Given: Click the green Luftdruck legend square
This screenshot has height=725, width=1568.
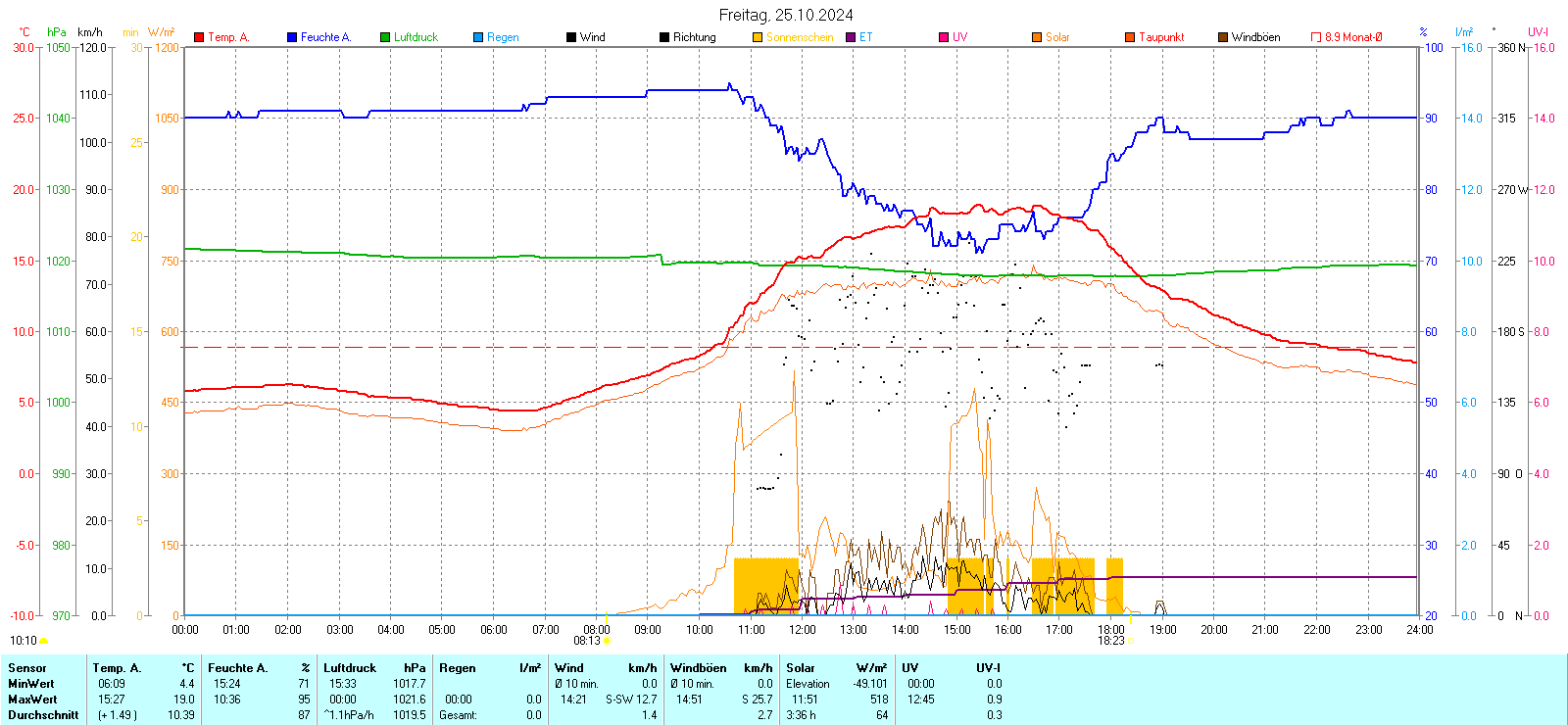Looking at the screenshot, I should click(385, 37).
